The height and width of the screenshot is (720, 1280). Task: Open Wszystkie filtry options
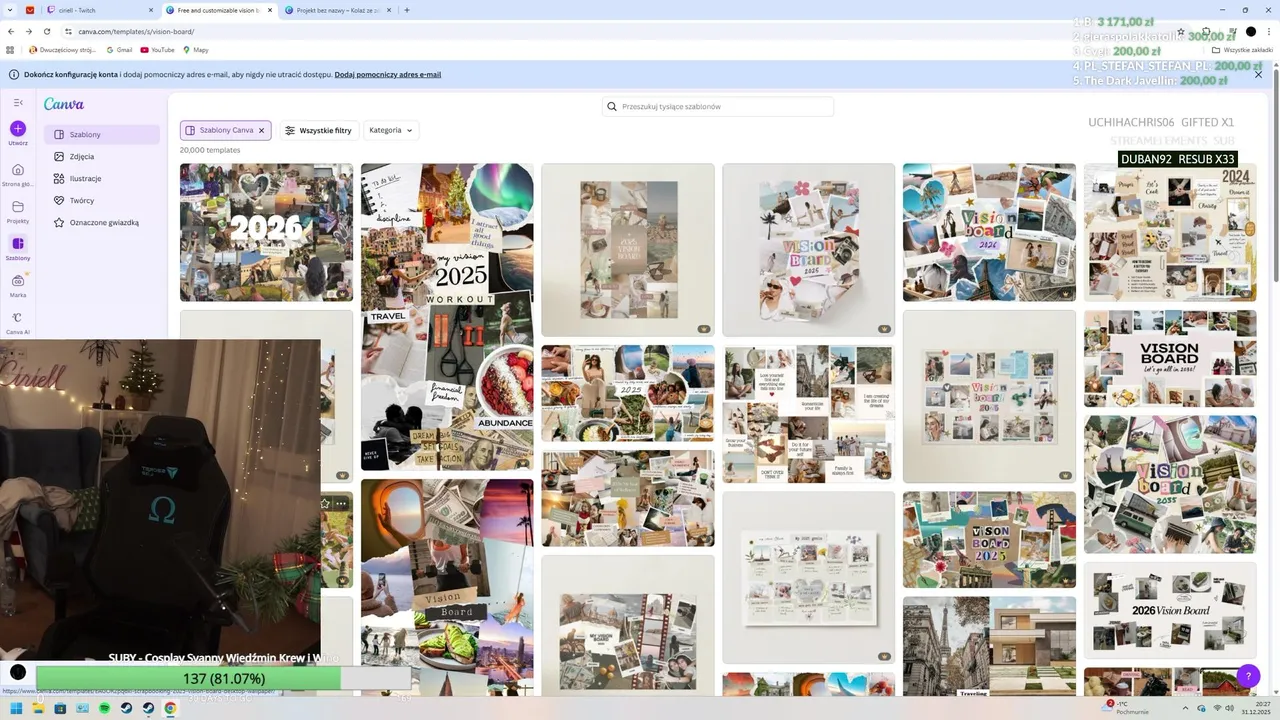318,130
